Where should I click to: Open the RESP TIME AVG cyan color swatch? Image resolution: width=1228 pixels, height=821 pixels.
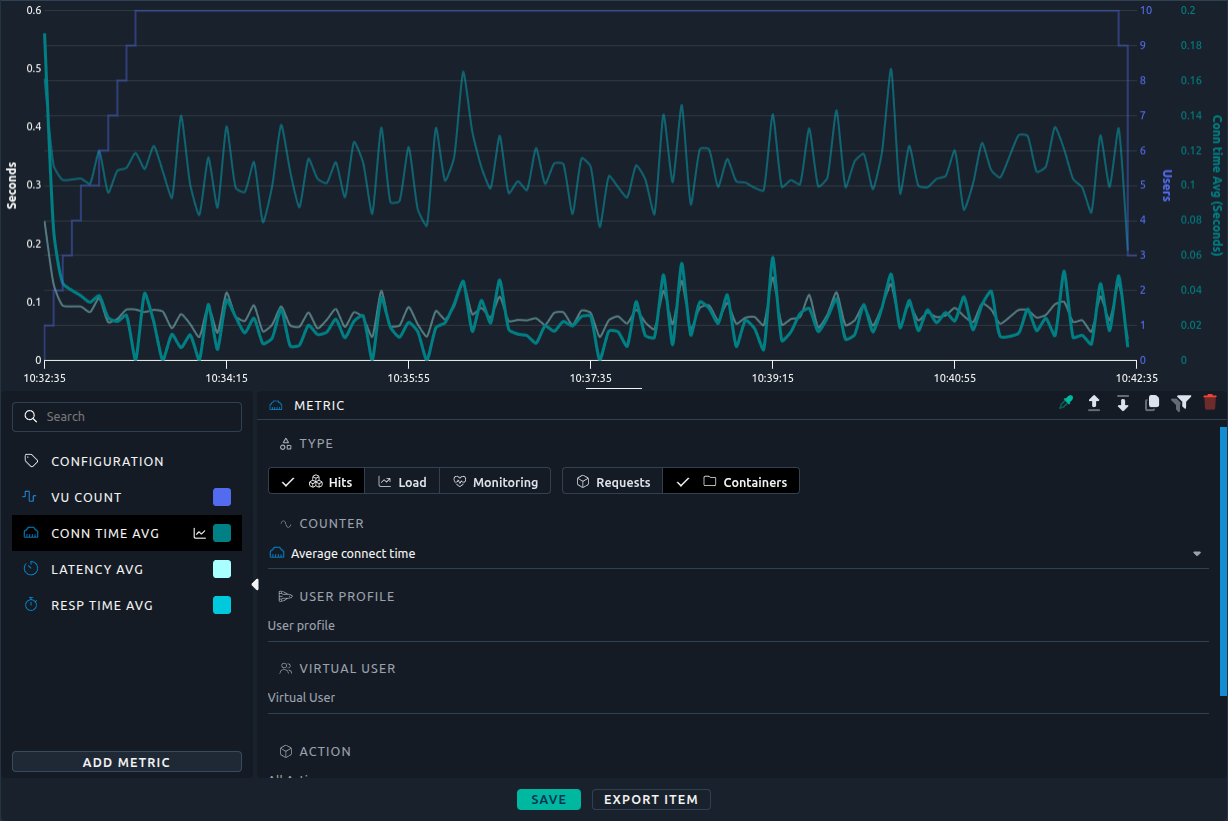(222, 605)
